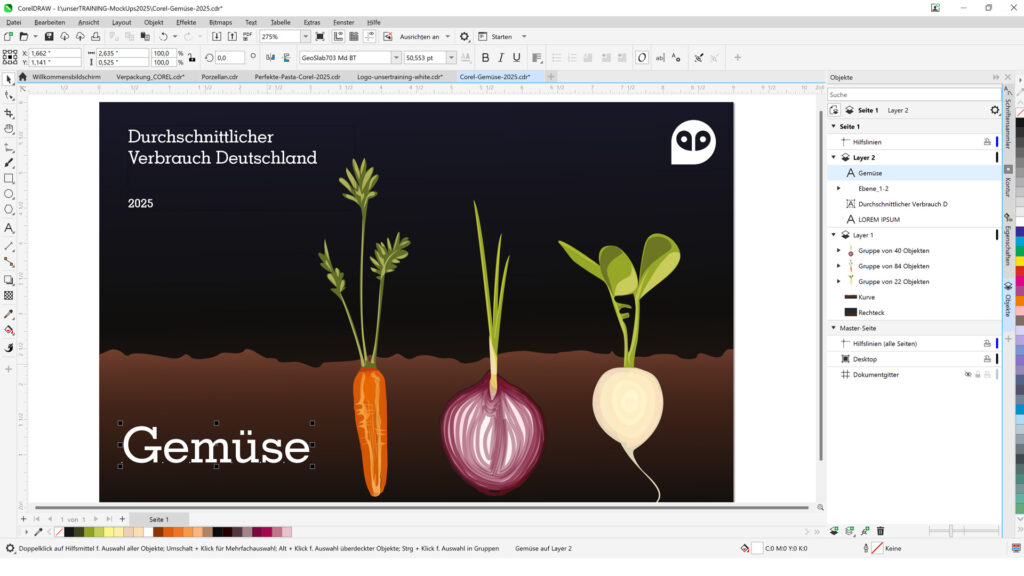
Task: Open the Objects panel settings gear
Action: tap(995, 110)
